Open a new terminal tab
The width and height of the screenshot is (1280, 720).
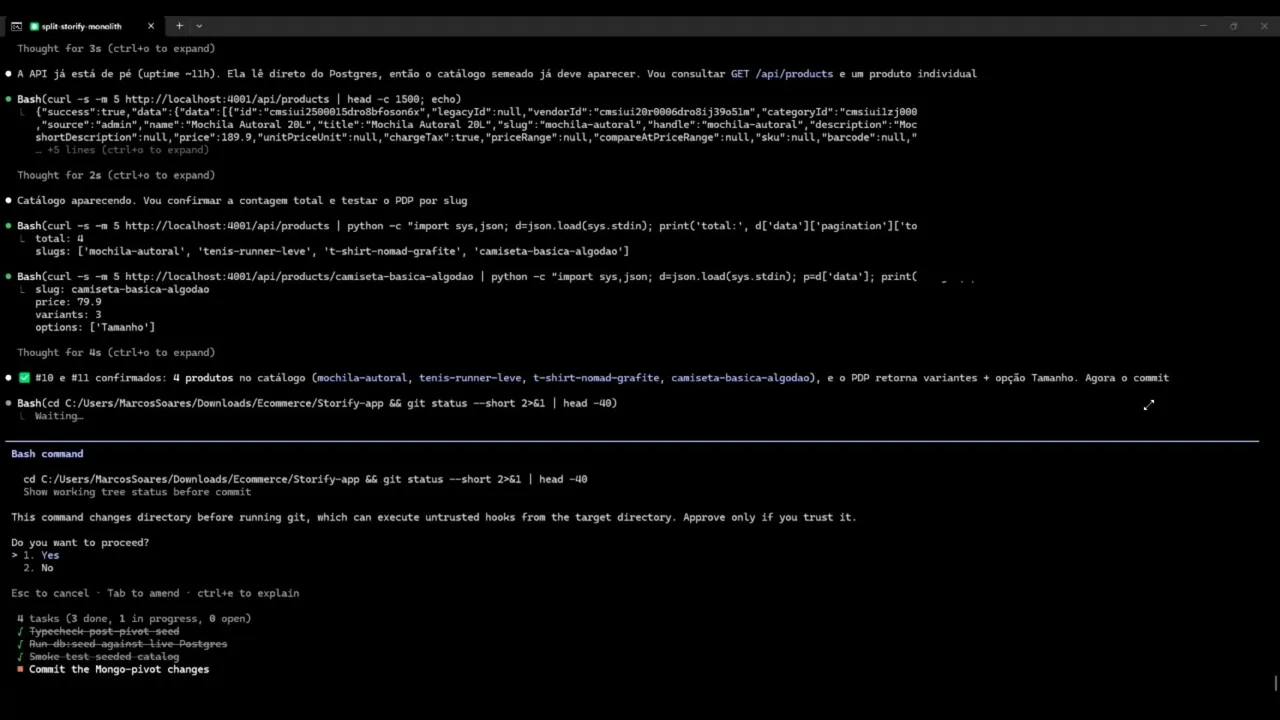(180, 26)
